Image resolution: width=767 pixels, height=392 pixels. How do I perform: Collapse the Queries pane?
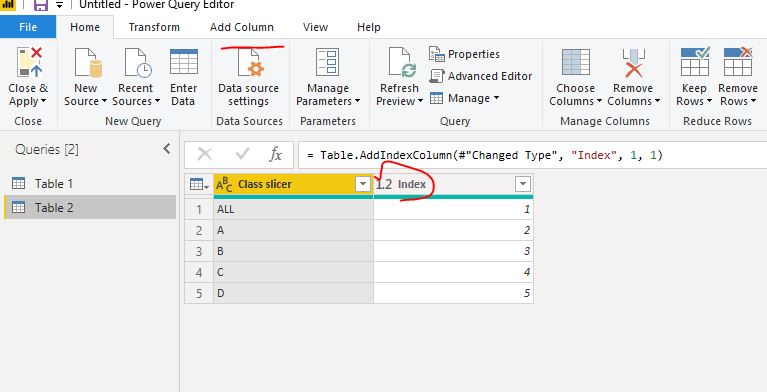tap(167, 149)
